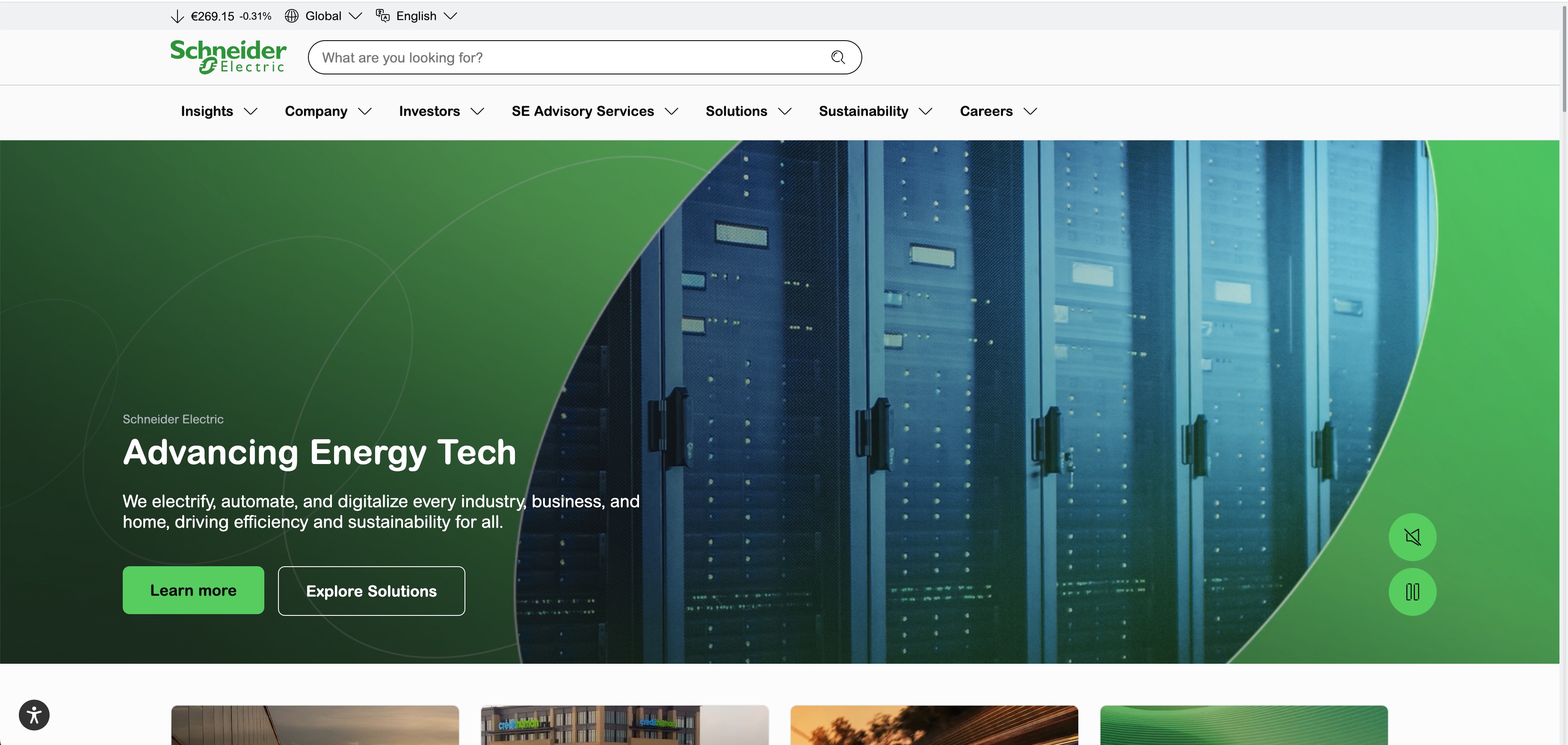Image resolution: width=1568 pixels, height=745 pixels.
Task: Click the -0.31% stock change text
Action: [x=255, y=16]
